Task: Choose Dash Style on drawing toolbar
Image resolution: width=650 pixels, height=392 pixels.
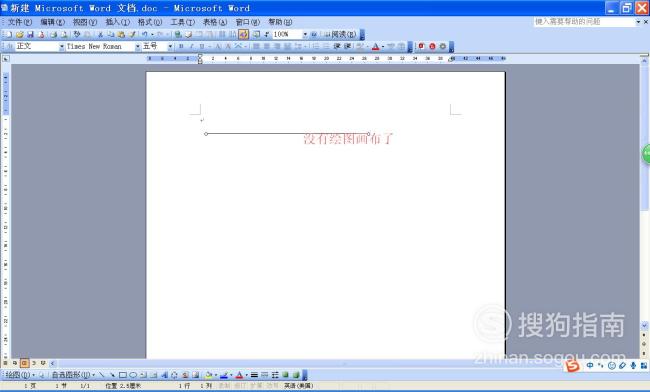Action: coord(264,375)
